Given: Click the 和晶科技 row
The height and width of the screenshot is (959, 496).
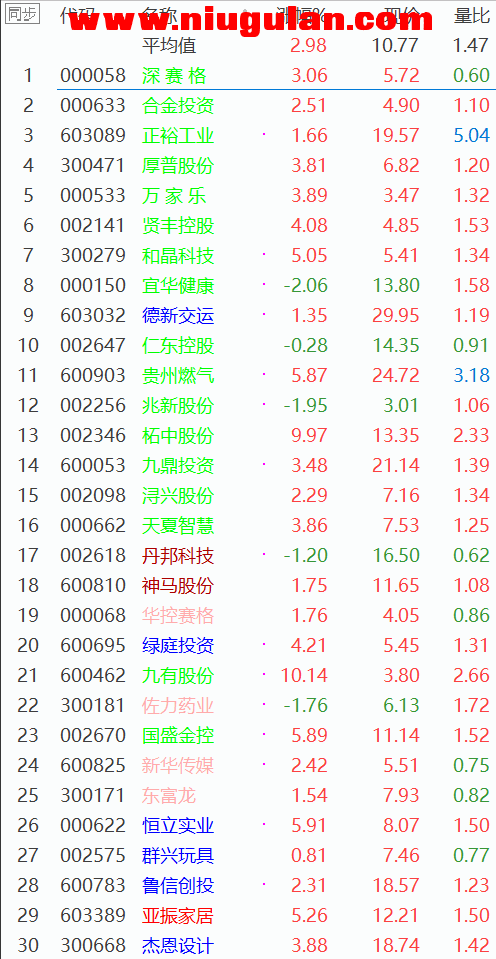Looking at the screenshot, I should tap(248, 255).
